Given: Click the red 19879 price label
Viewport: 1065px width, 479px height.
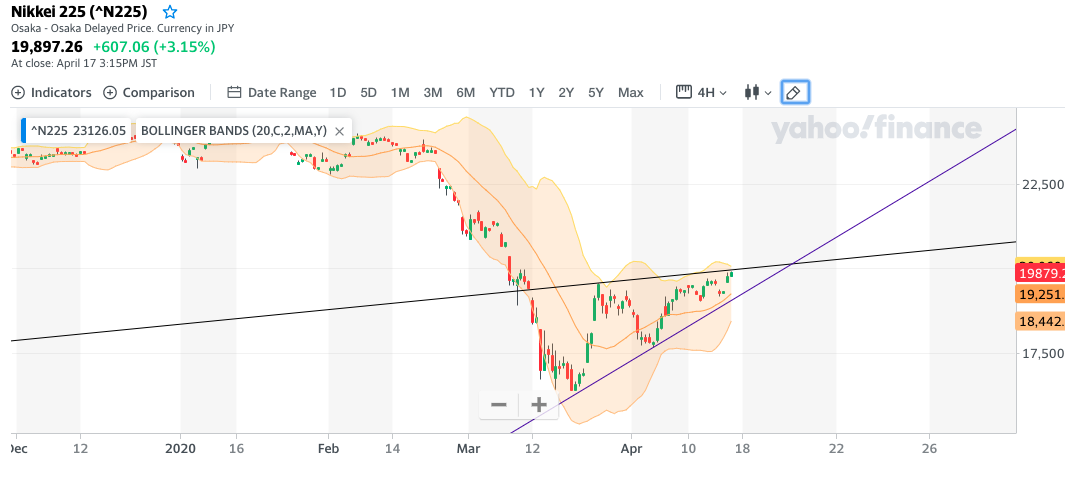Looking at the screenshot, I should coord(1040,273).
